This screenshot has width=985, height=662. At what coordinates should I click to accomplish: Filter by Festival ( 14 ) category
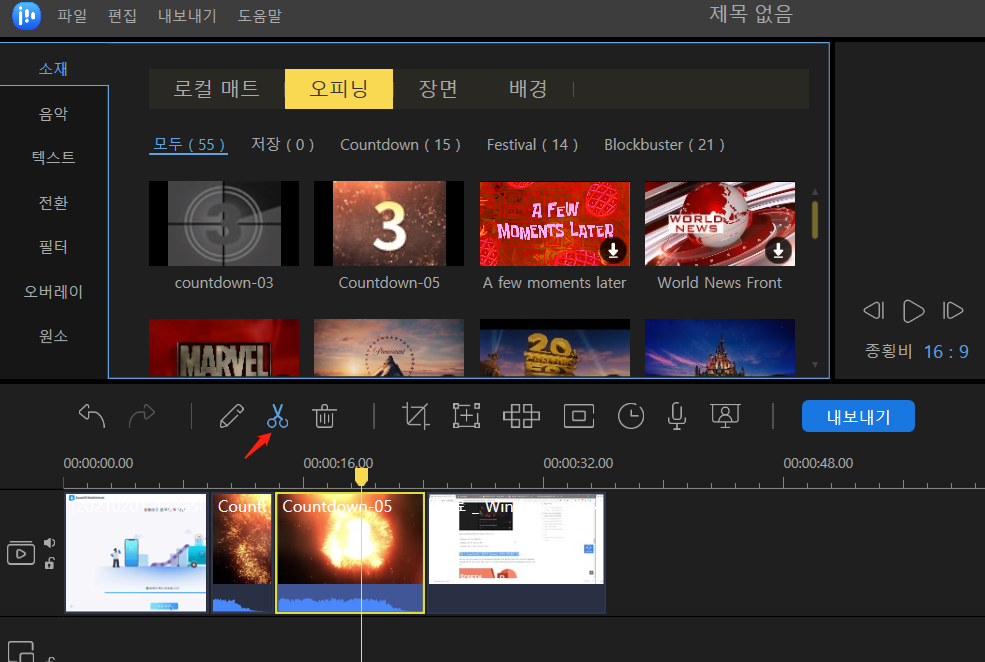tap(532, 144)
